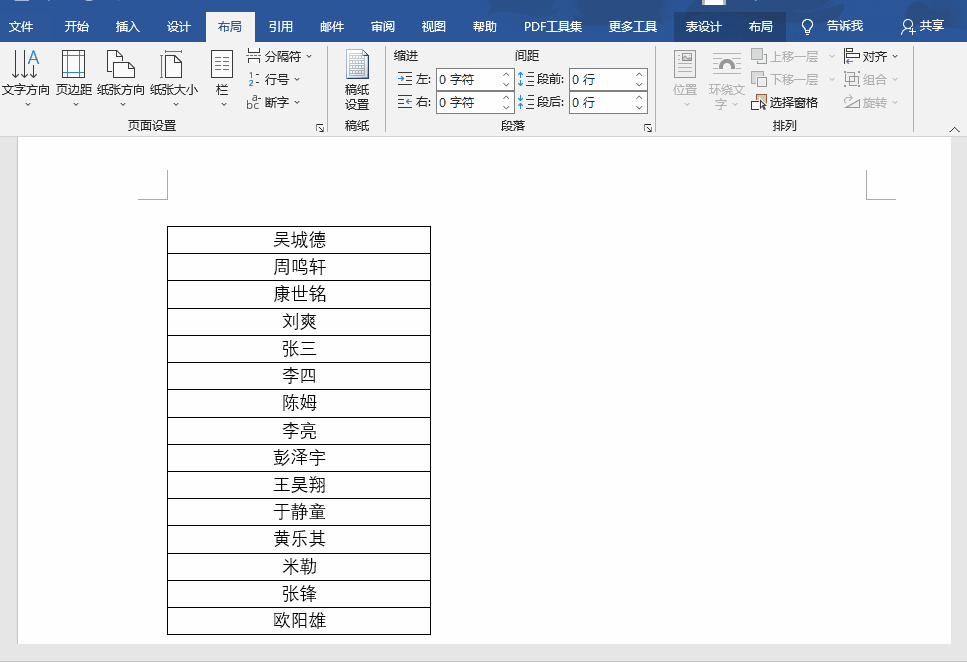The image size is (967, 662).
Task: Click table cell 周鸣轩
Action: pyautogui.click(x=299, y=267)
